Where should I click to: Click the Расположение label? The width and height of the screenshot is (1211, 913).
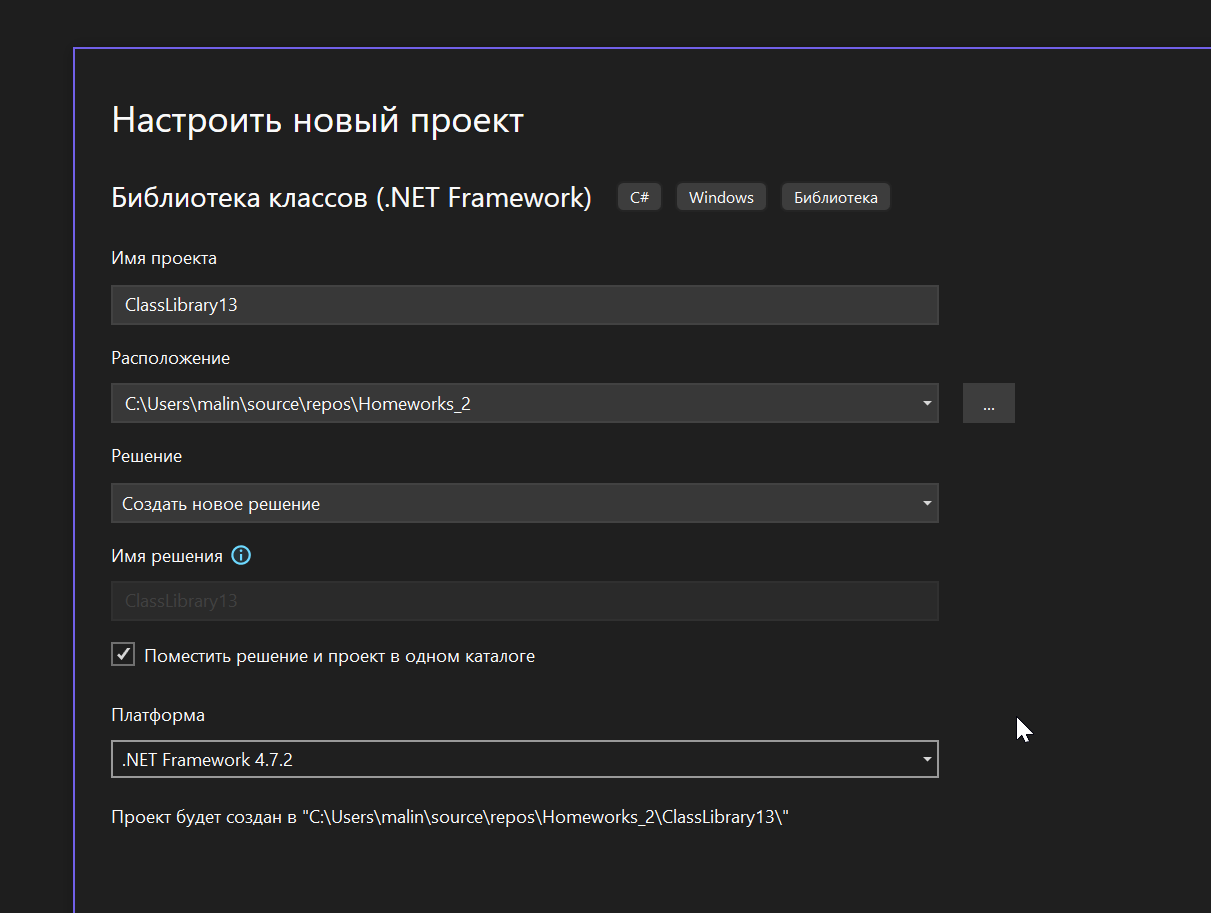(170, 357)
